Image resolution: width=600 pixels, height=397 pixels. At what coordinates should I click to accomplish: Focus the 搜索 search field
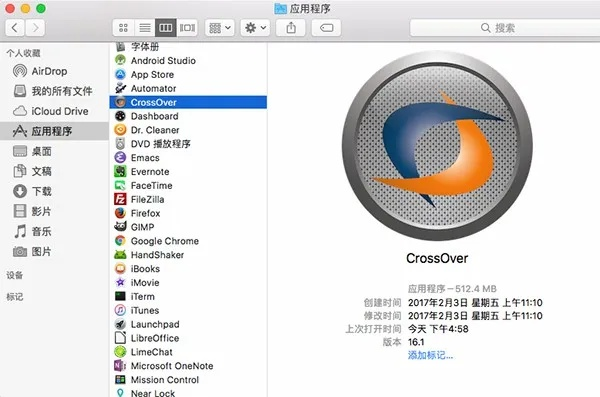click(x=505, y=28)
